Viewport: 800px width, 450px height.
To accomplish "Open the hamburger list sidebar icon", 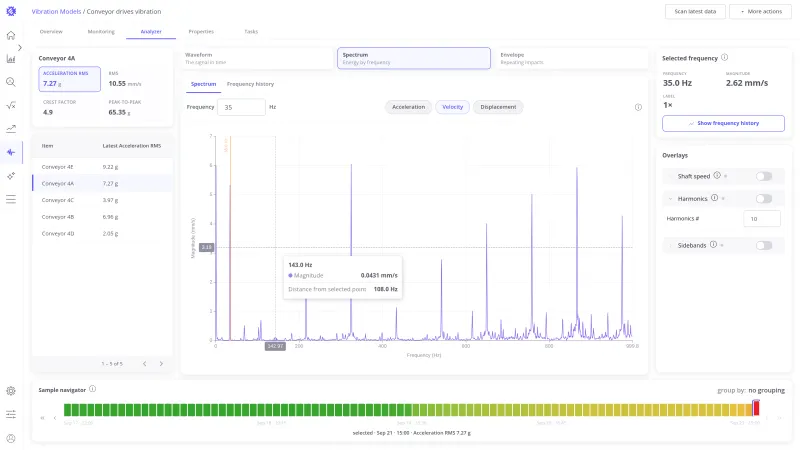I will (11, 199).
